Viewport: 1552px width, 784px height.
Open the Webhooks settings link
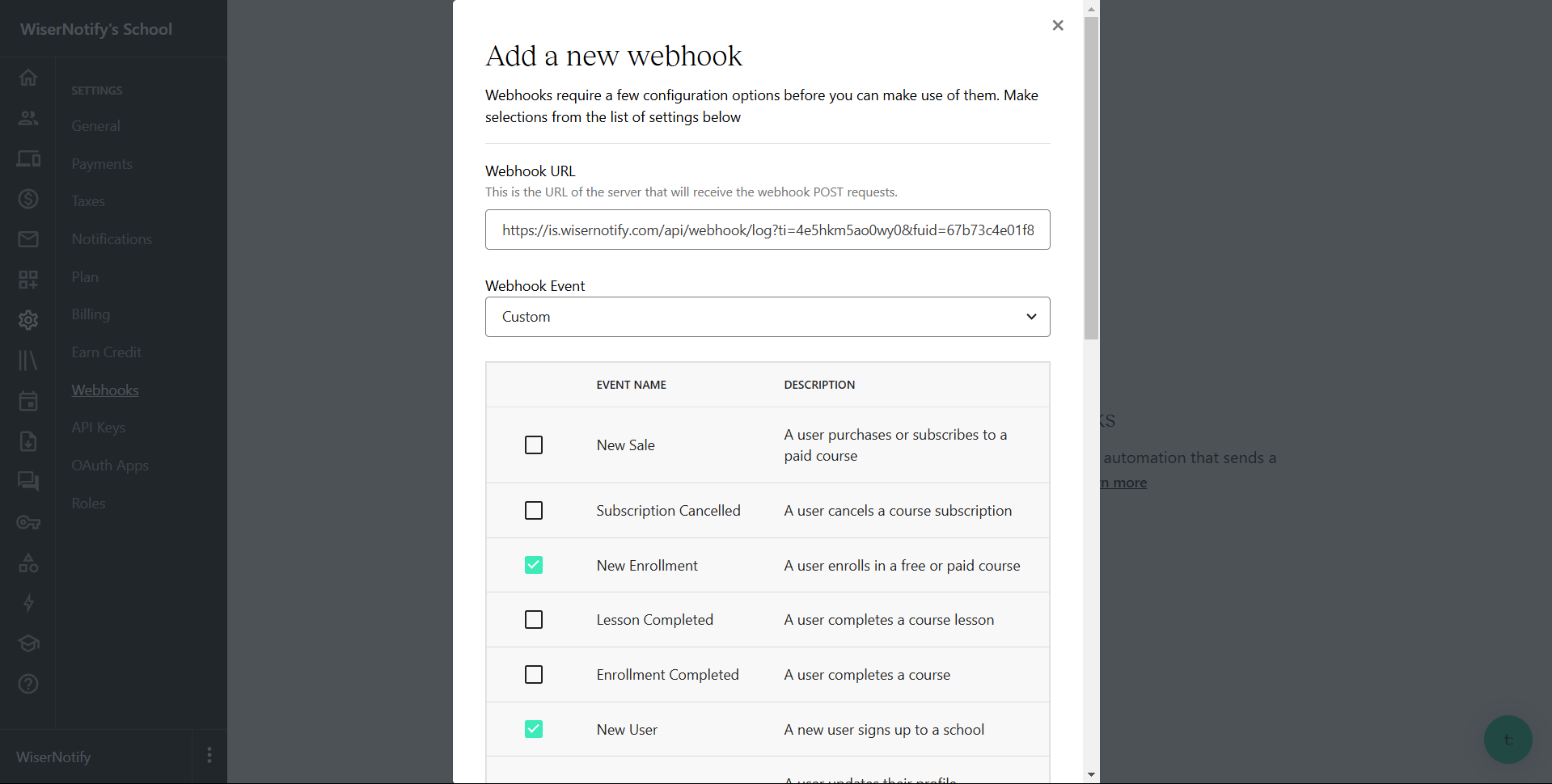pos(105,390)
